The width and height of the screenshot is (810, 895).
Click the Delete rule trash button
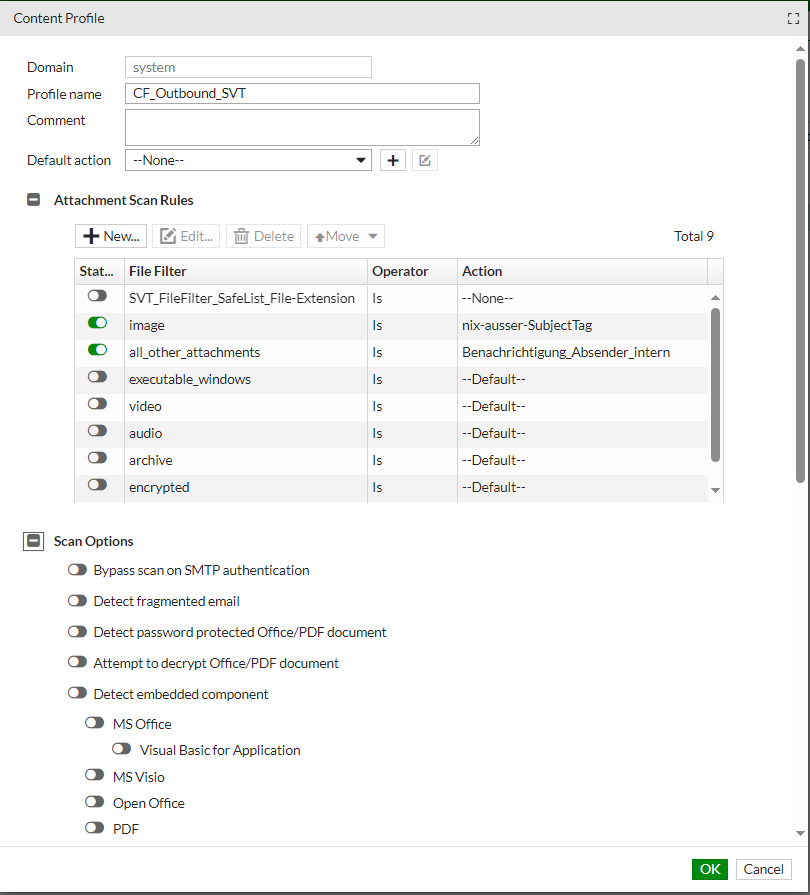click(264, 236)
